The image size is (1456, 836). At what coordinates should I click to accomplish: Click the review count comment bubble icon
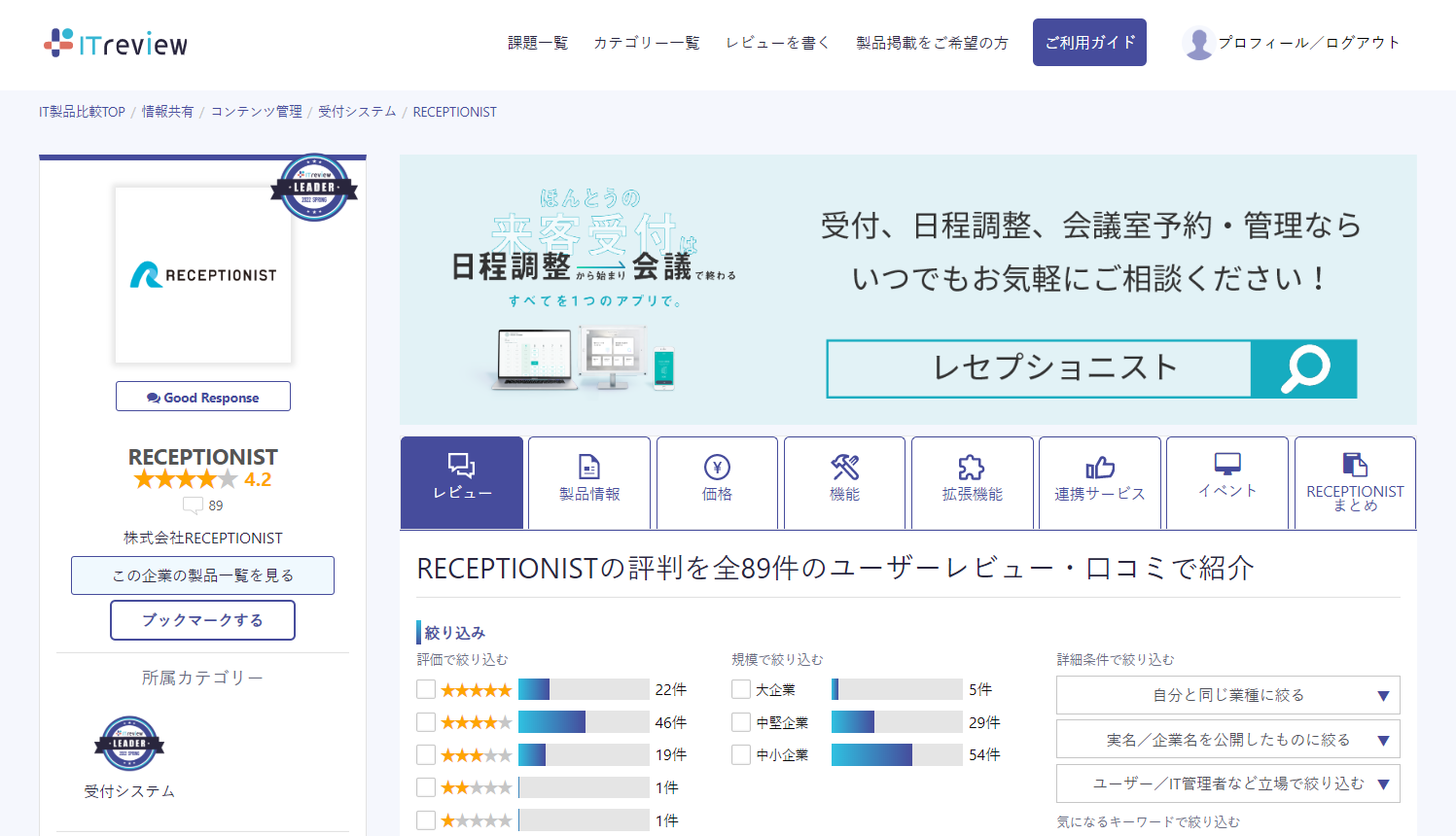point(193,505)
